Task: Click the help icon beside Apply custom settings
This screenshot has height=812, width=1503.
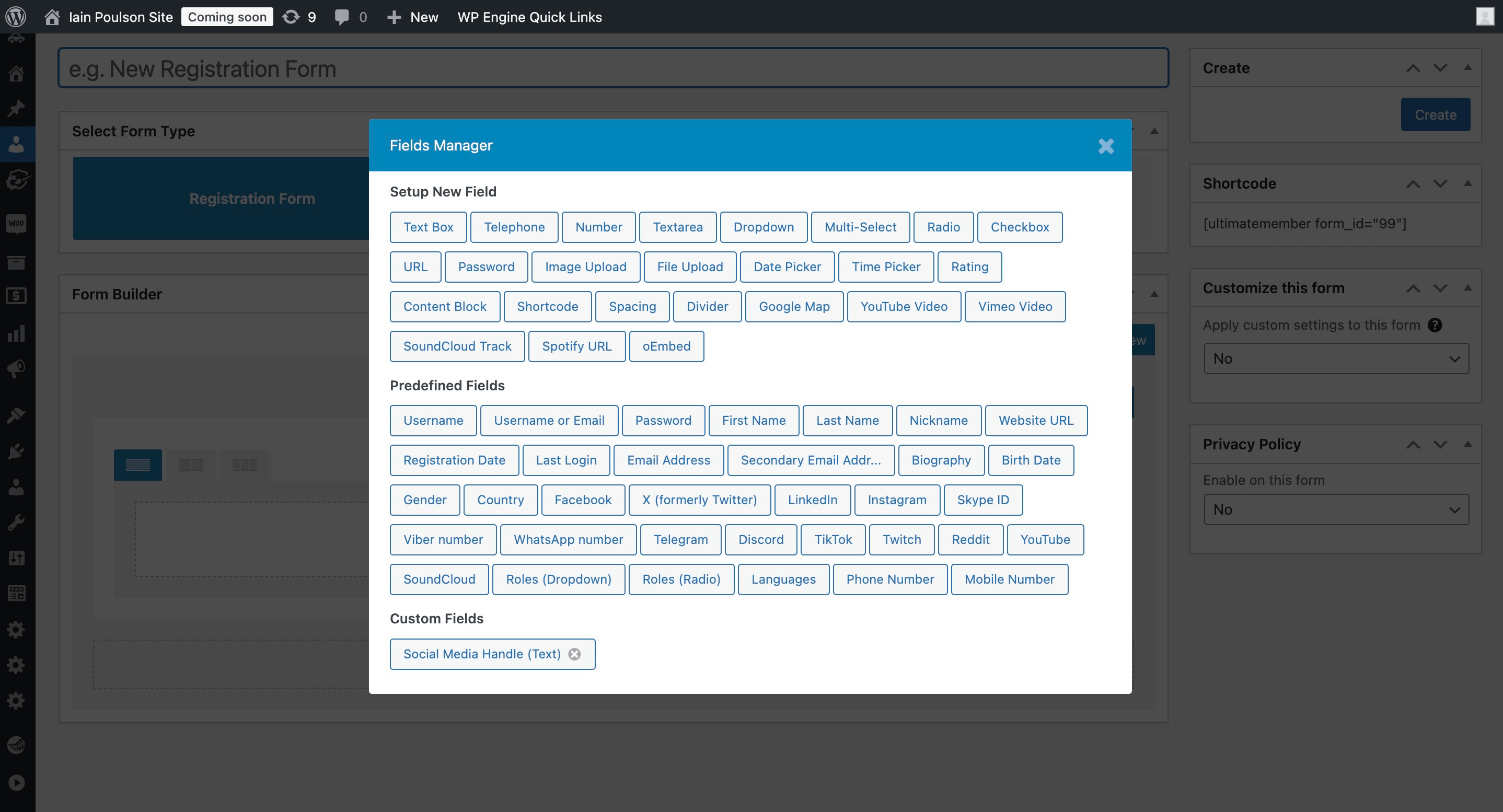Action: [x=1435, y=325]
